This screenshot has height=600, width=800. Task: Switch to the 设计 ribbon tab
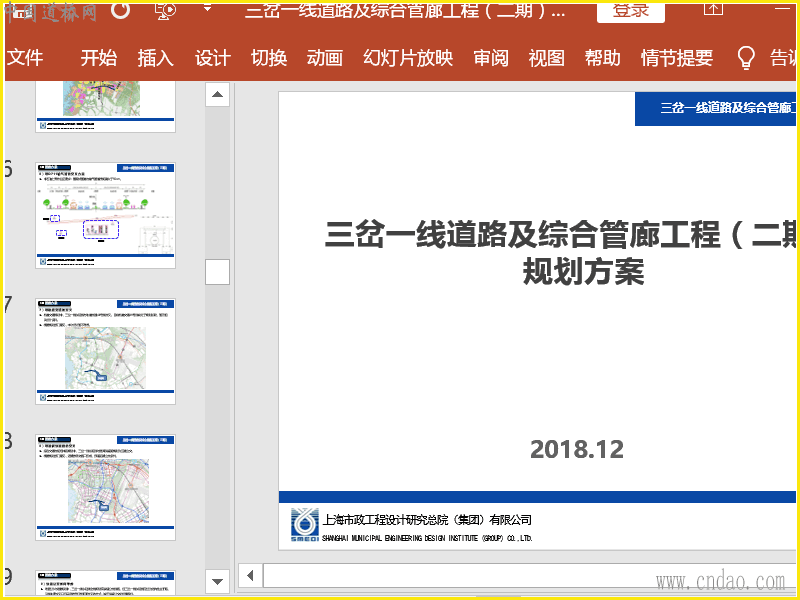click(213, 58)
